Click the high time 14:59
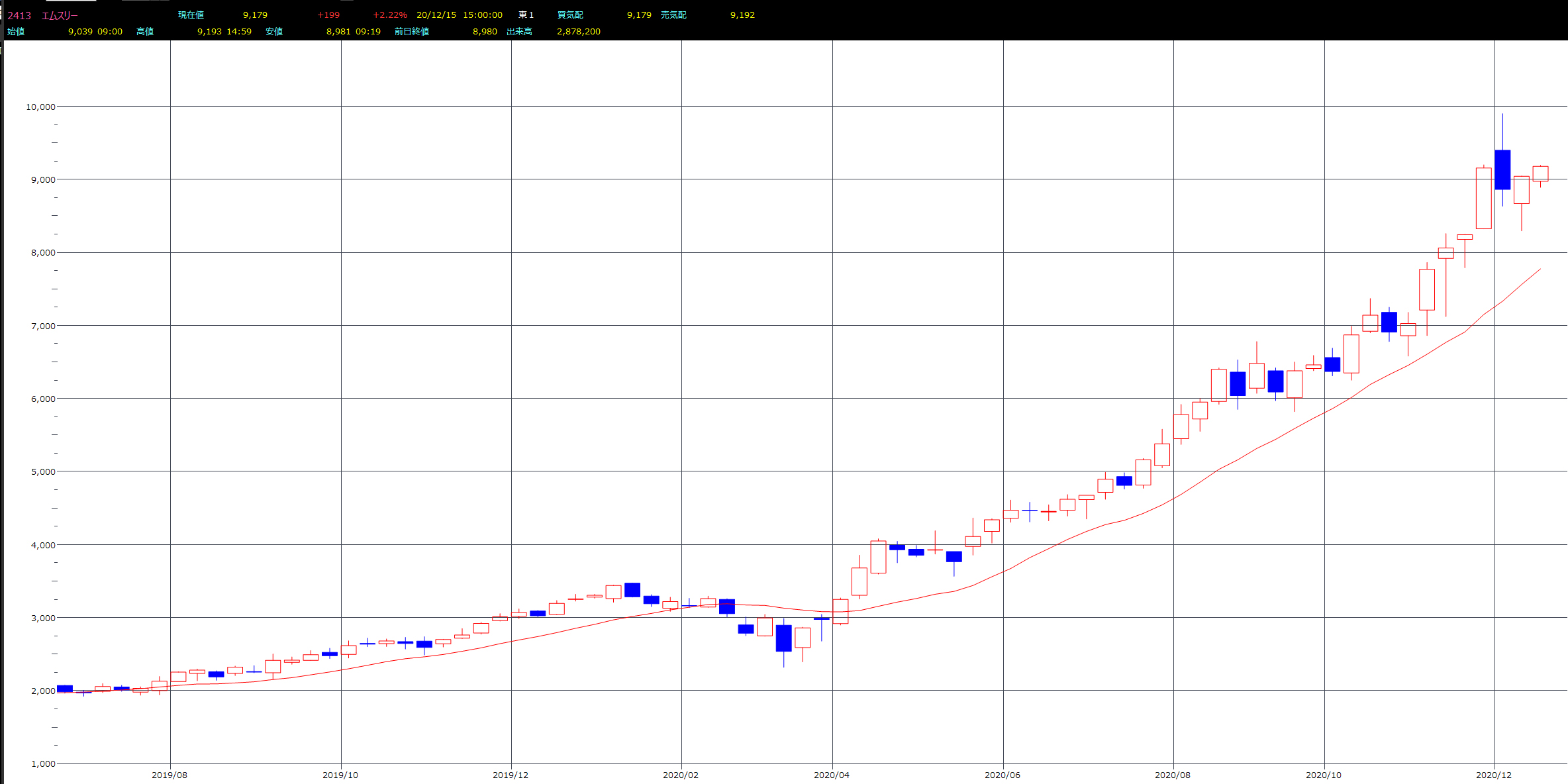The width and height of the screenshot is (1568, 784). pyautogui.click(x=239, y=31)
